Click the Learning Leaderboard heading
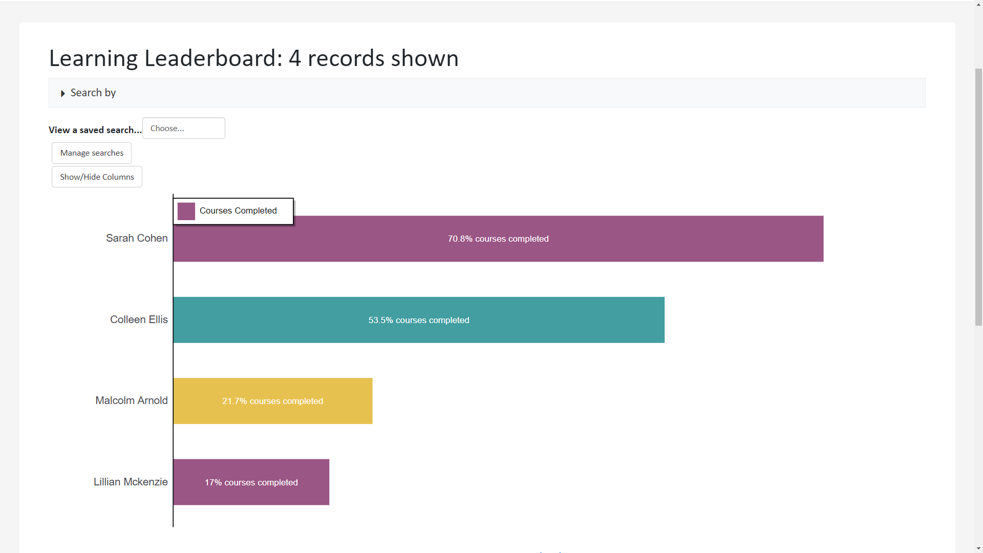This screenshot has width=983, height=553. (x=254, y=58)
